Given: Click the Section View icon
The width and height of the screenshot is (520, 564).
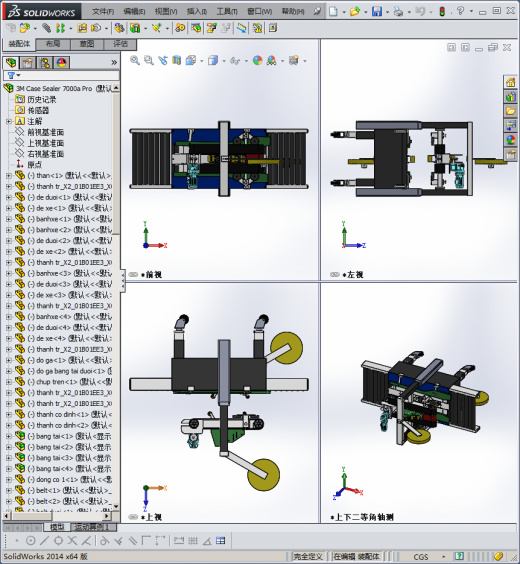Looking at the screenshot, I should coord(176,60).
